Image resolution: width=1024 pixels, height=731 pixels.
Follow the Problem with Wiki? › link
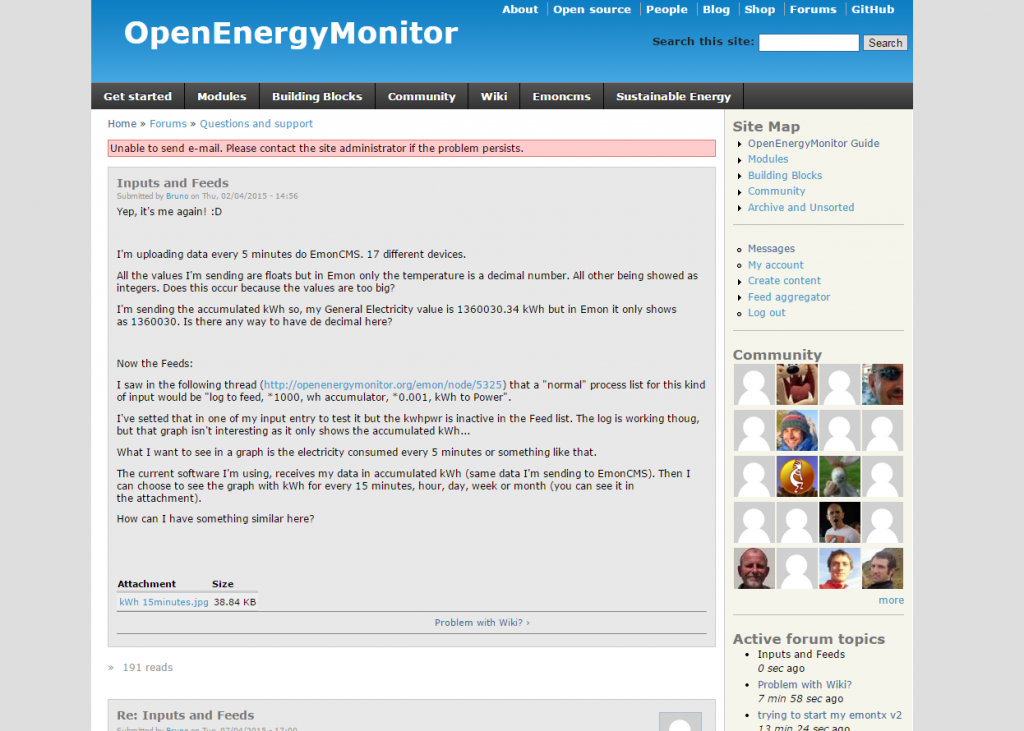pos(482,623)
